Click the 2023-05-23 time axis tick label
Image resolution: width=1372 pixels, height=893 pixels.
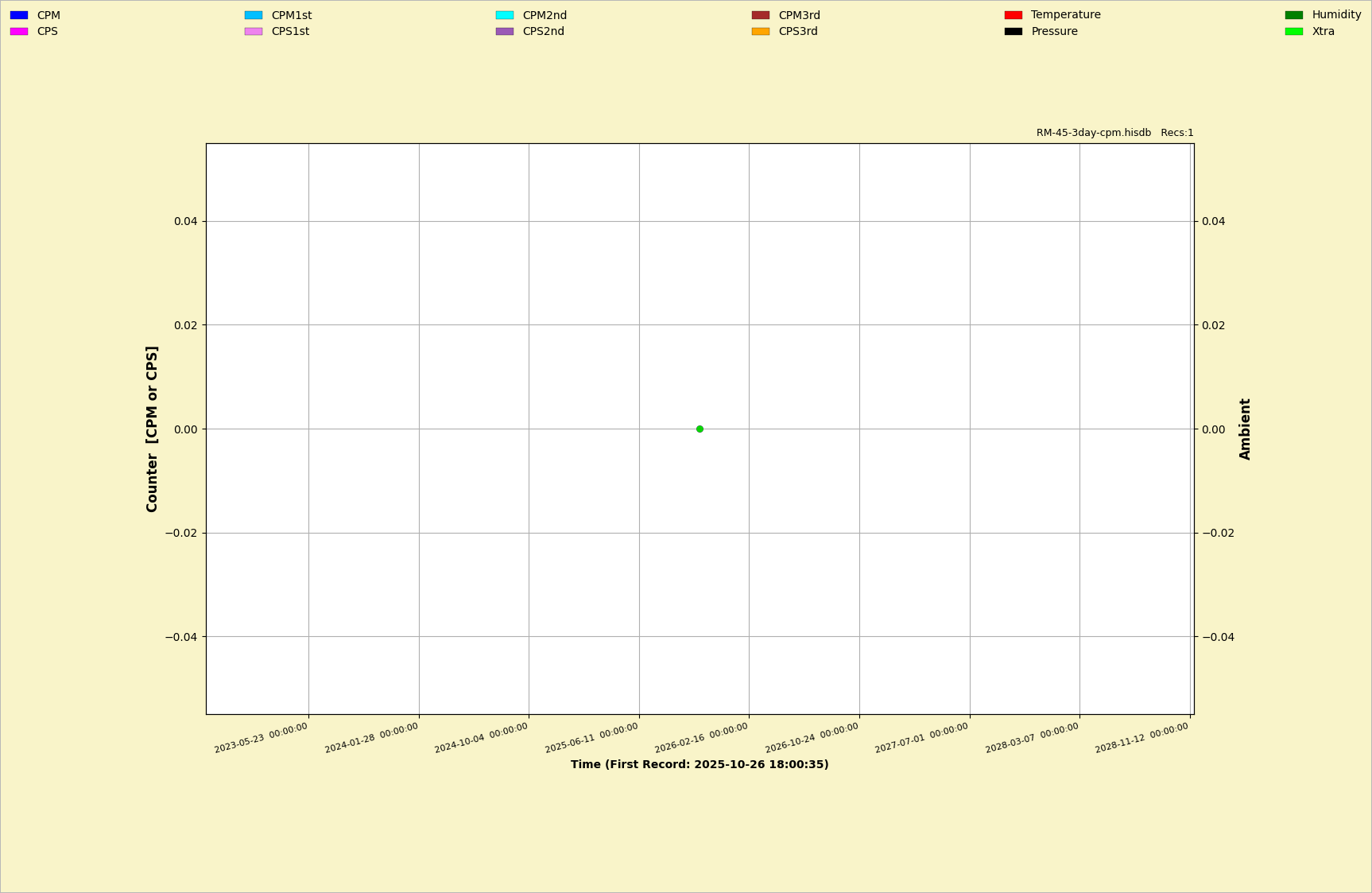(262, 738)
